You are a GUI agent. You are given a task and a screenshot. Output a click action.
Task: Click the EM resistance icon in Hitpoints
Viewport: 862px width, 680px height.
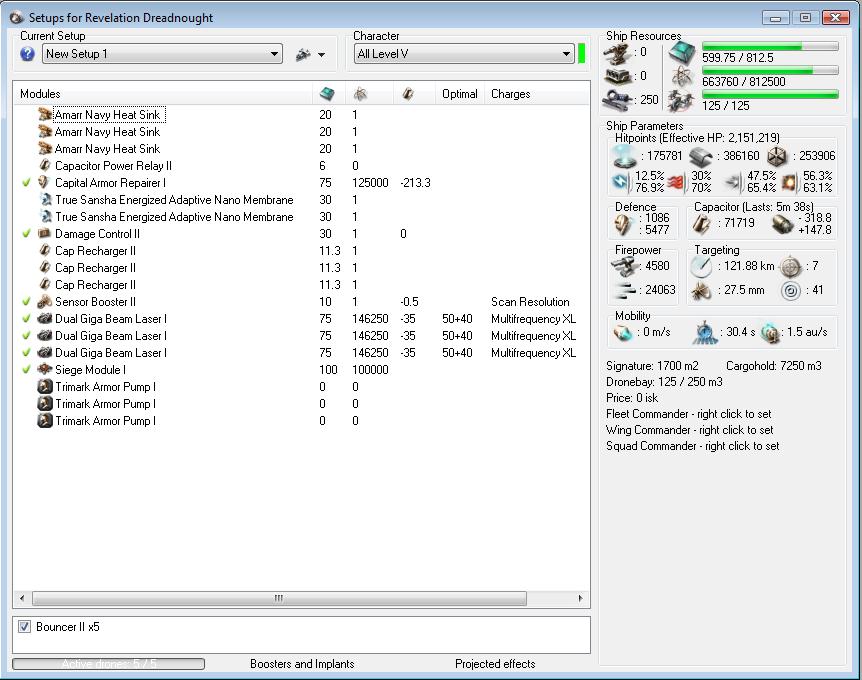[x=621, y=181]
